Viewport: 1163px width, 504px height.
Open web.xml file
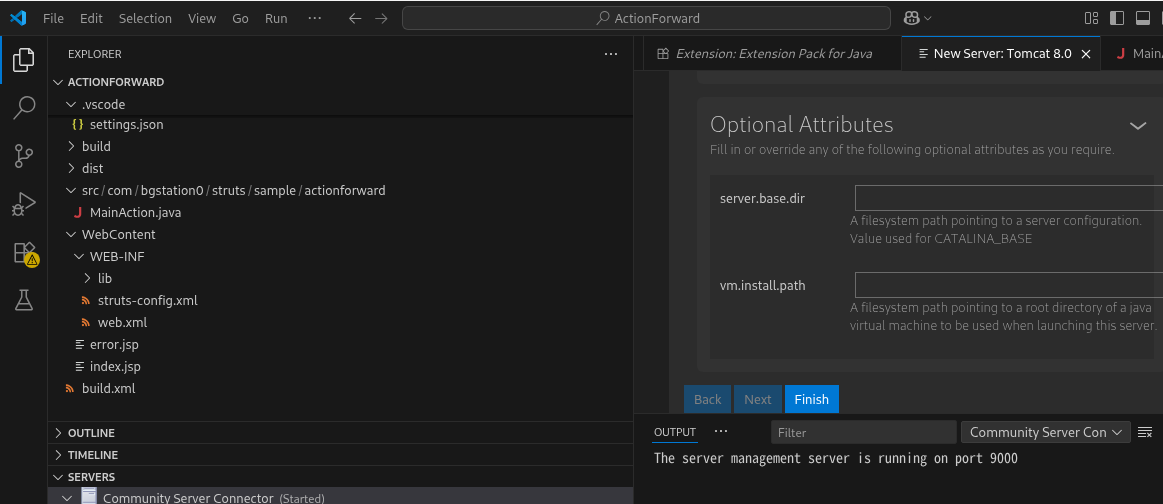click(x=122, y=322)
